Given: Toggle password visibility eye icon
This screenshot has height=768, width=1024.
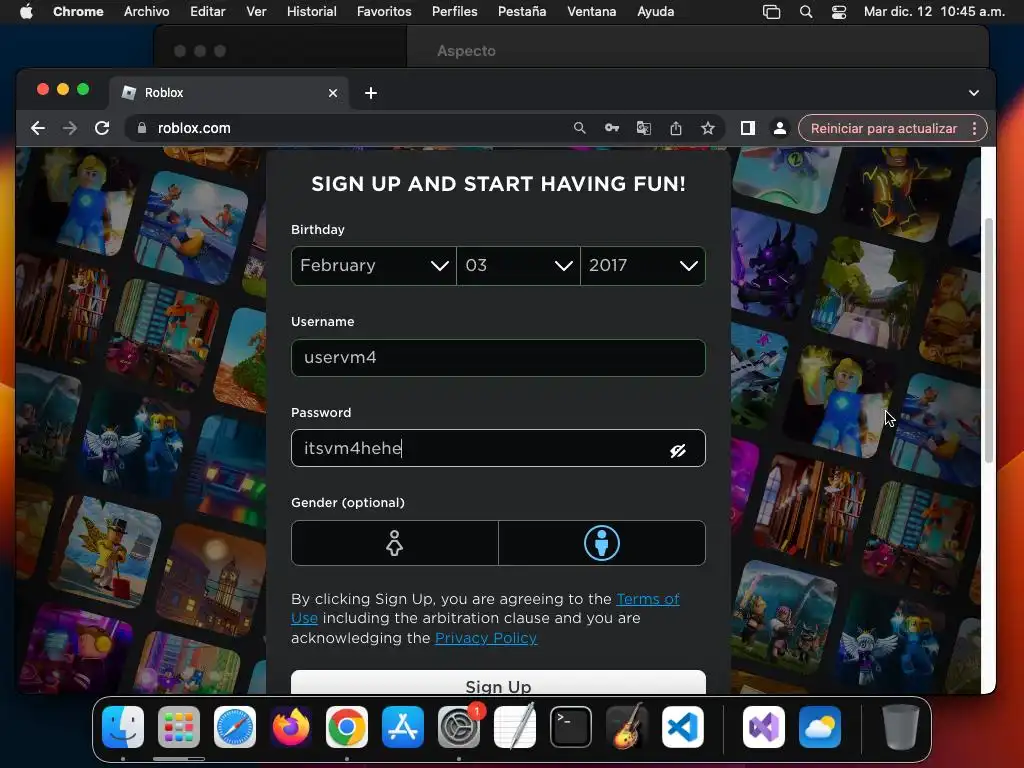Looking at the screenshot, I should tap(678, 450).
